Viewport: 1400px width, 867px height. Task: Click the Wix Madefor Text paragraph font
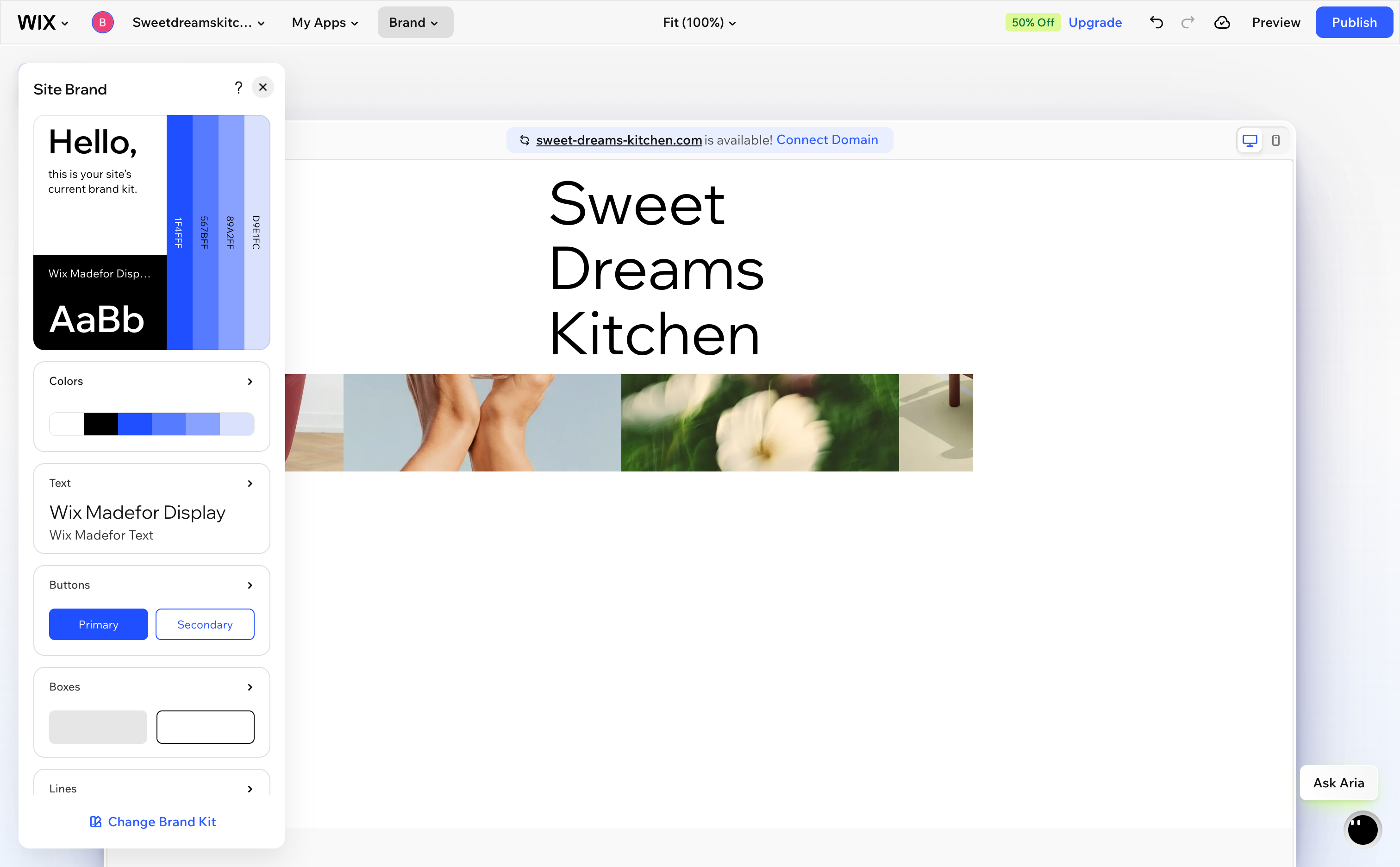pyautogui.click(x=101, y=535)
